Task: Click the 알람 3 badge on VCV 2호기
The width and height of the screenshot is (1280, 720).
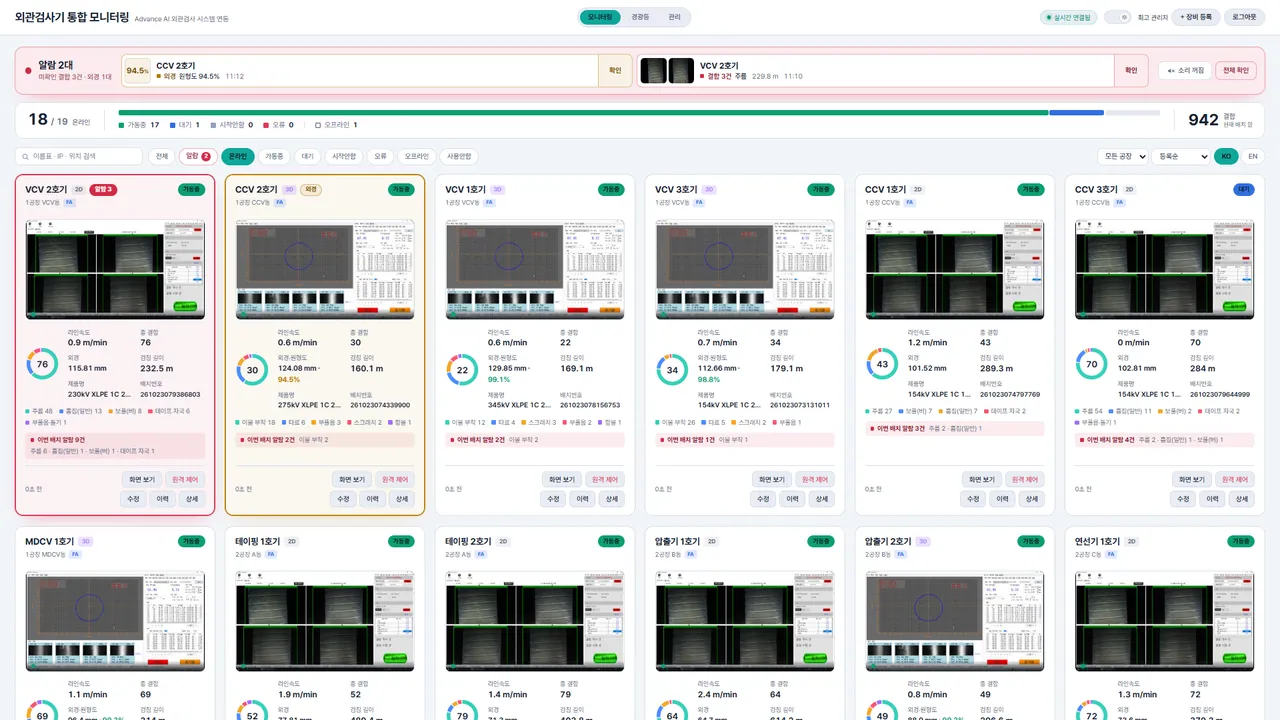Action: (x=103, y=189)
